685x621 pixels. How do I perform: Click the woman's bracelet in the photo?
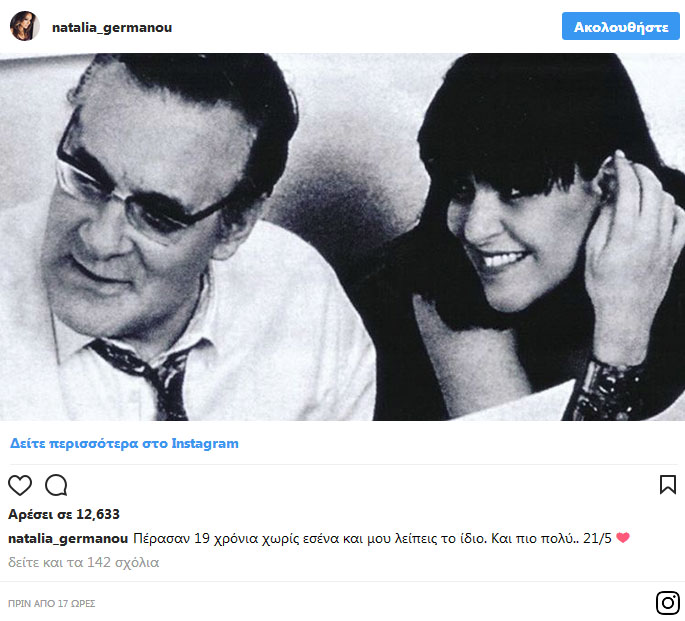point(609,391)
